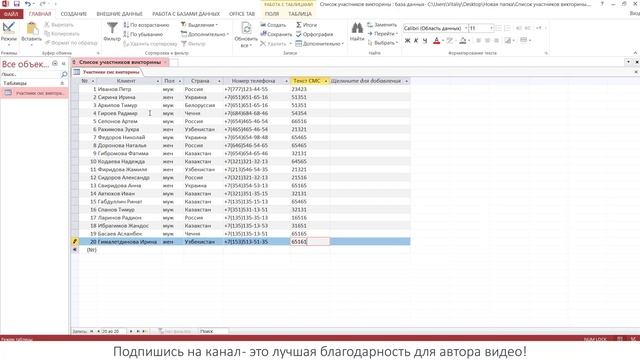The width and height of the screenshot is (640, 360).
Task: Open Дополнительно advanced filter dropdown
Action: [205, 34]
